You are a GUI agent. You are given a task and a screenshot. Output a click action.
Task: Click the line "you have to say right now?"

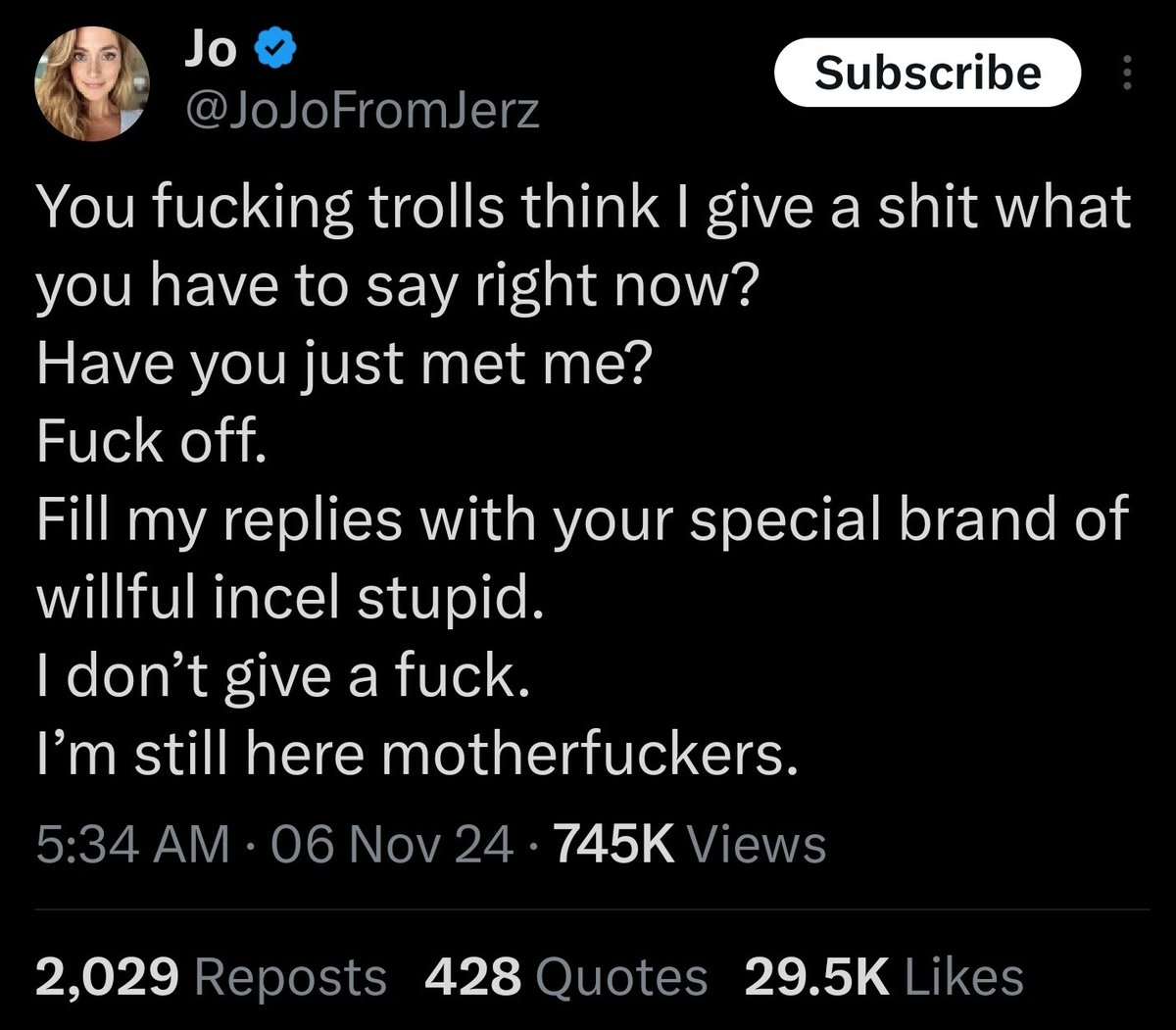[x=392, y=285]
